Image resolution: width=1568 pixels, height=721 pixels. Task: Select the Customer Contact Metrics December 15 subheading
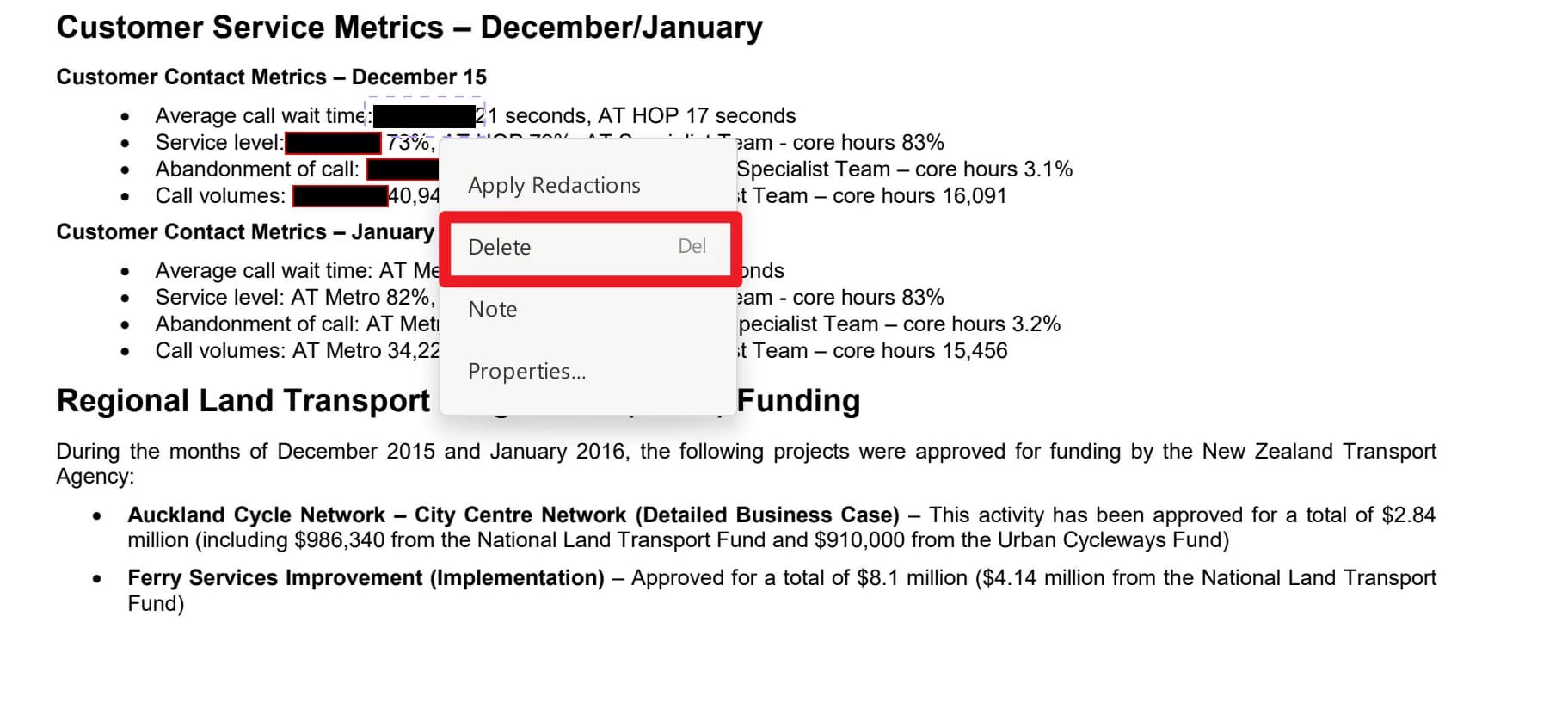pos(271,77)
